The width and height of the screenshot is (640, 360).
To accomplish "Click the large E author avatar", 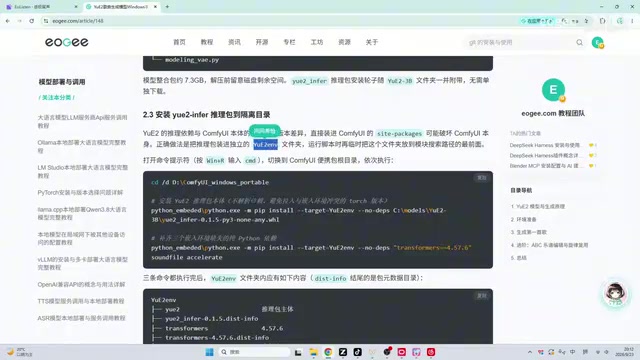I will (x=553, y=89).
